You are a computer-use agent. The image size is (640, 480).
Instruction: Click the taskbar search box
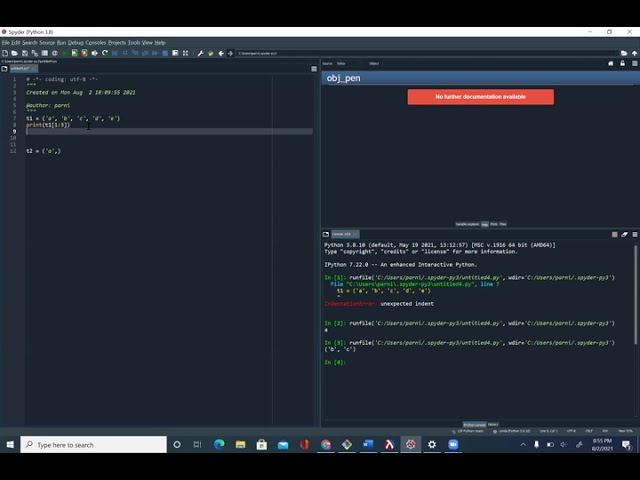pos(93,444)
